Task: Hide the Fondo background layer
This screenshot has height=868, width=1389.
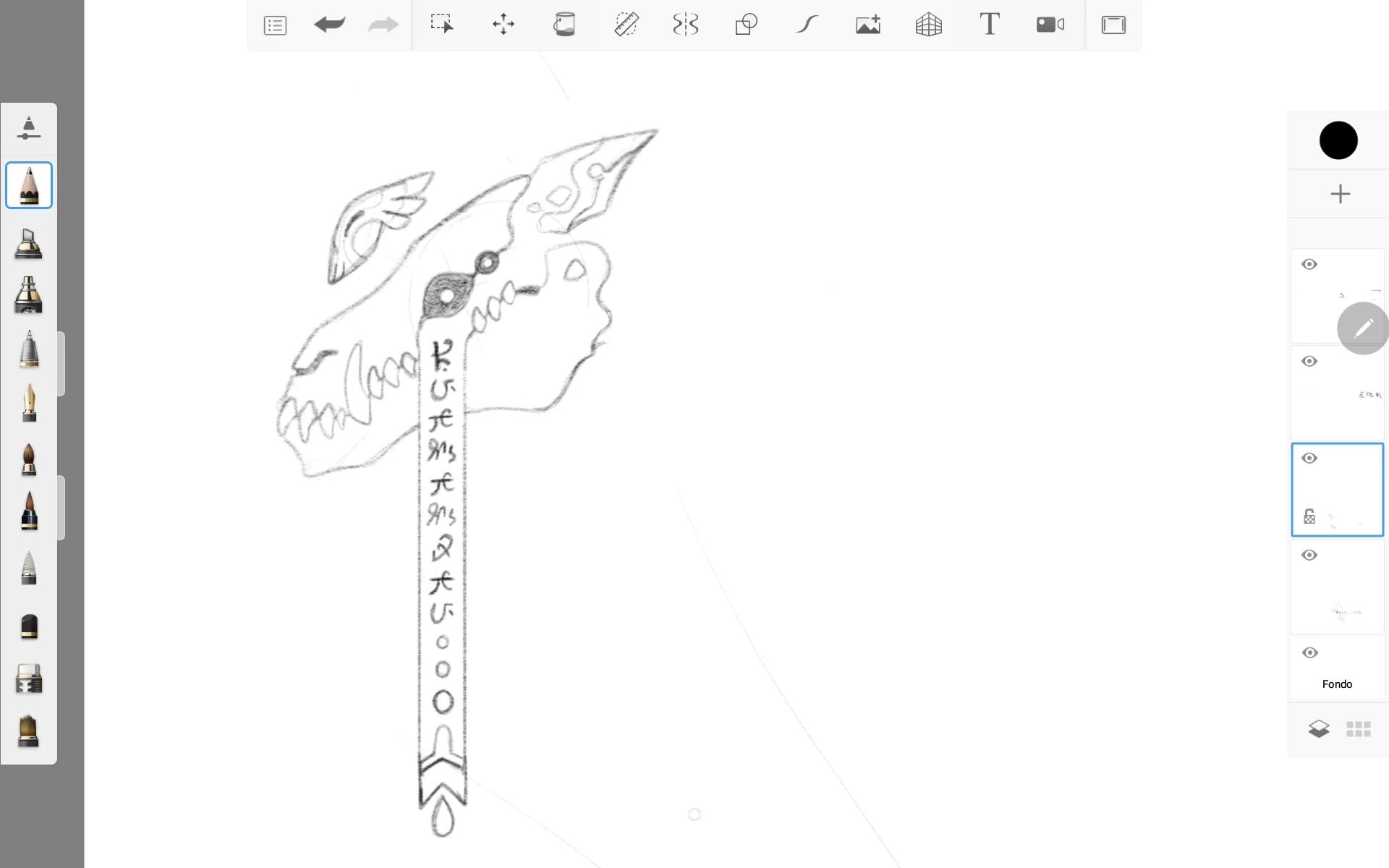Action: (x=1309, y=652)
